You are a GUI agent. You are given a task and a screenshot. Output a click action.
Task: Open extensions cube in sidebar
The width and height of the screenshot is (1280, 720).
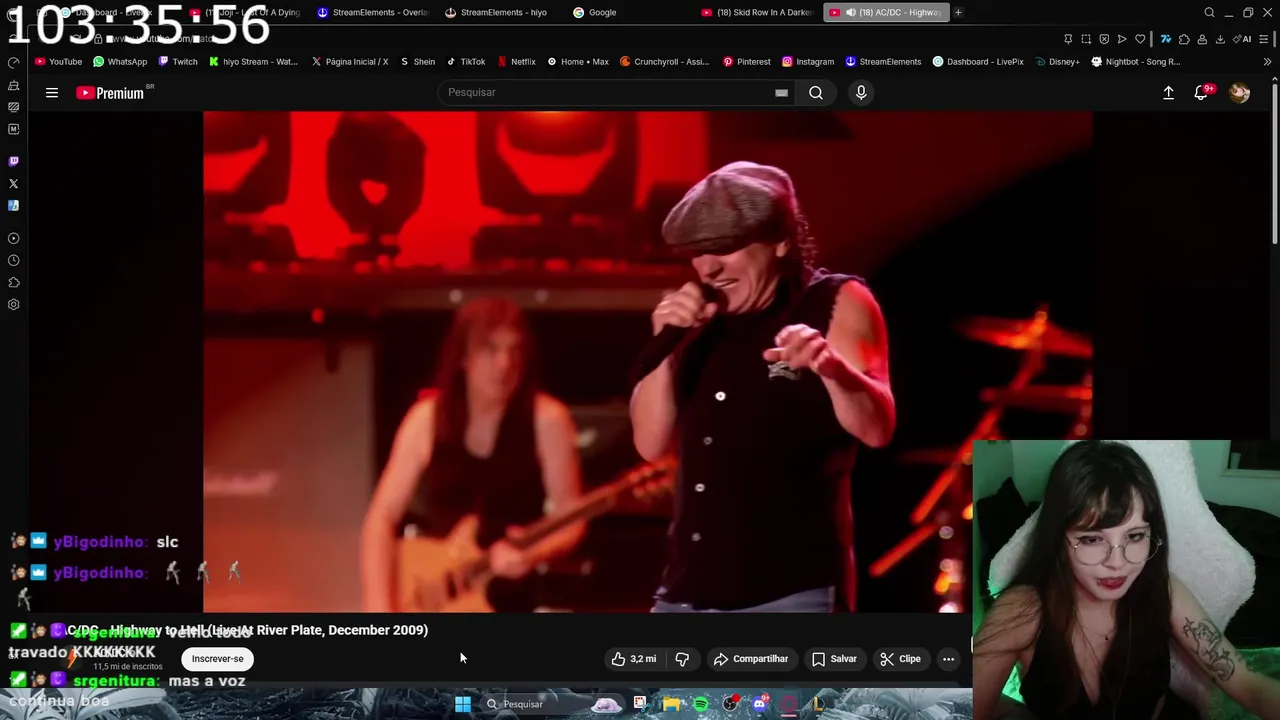coord(13,282)
